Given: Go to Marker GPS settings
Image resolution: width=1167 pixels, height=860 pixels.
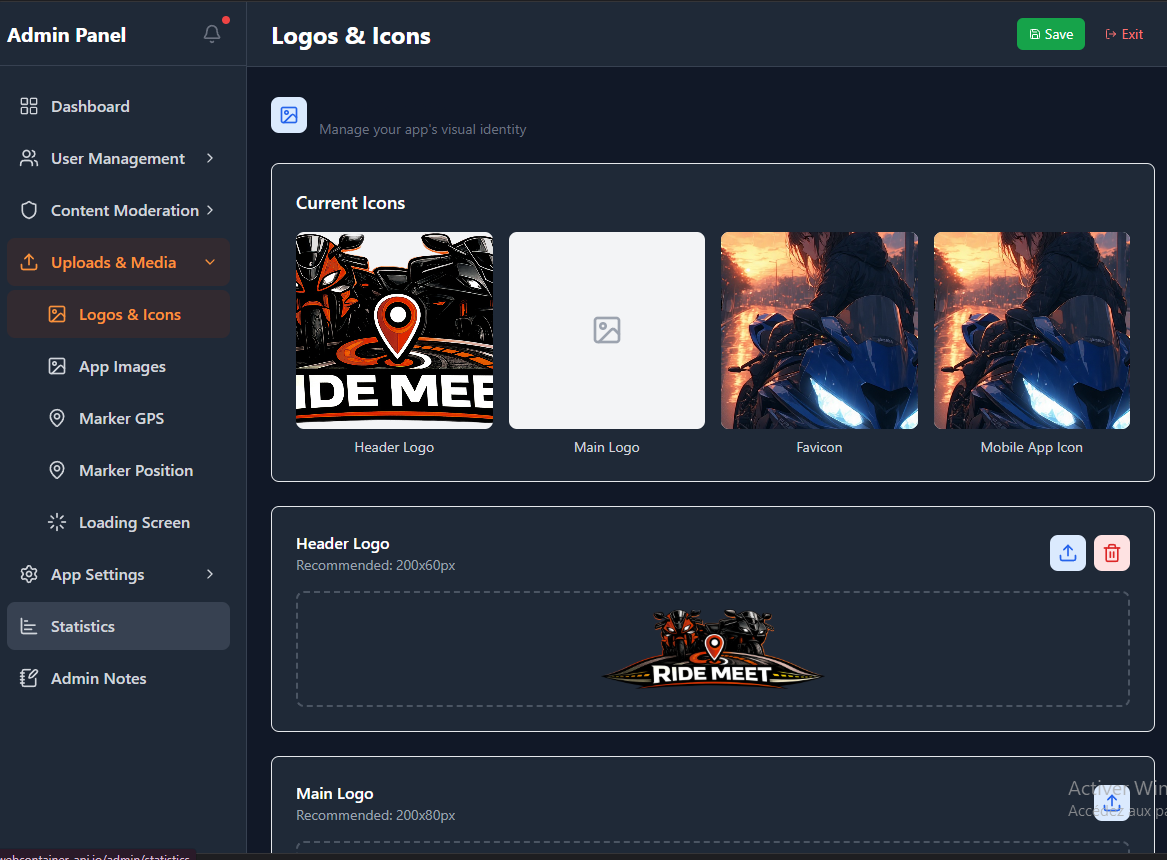Looking at the screenshot, I should (121, 418).
